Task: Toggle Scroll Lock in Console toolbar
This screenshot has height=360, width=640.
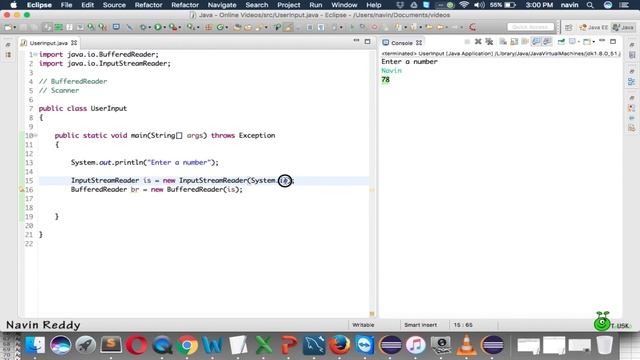Action: coord(514,42)
